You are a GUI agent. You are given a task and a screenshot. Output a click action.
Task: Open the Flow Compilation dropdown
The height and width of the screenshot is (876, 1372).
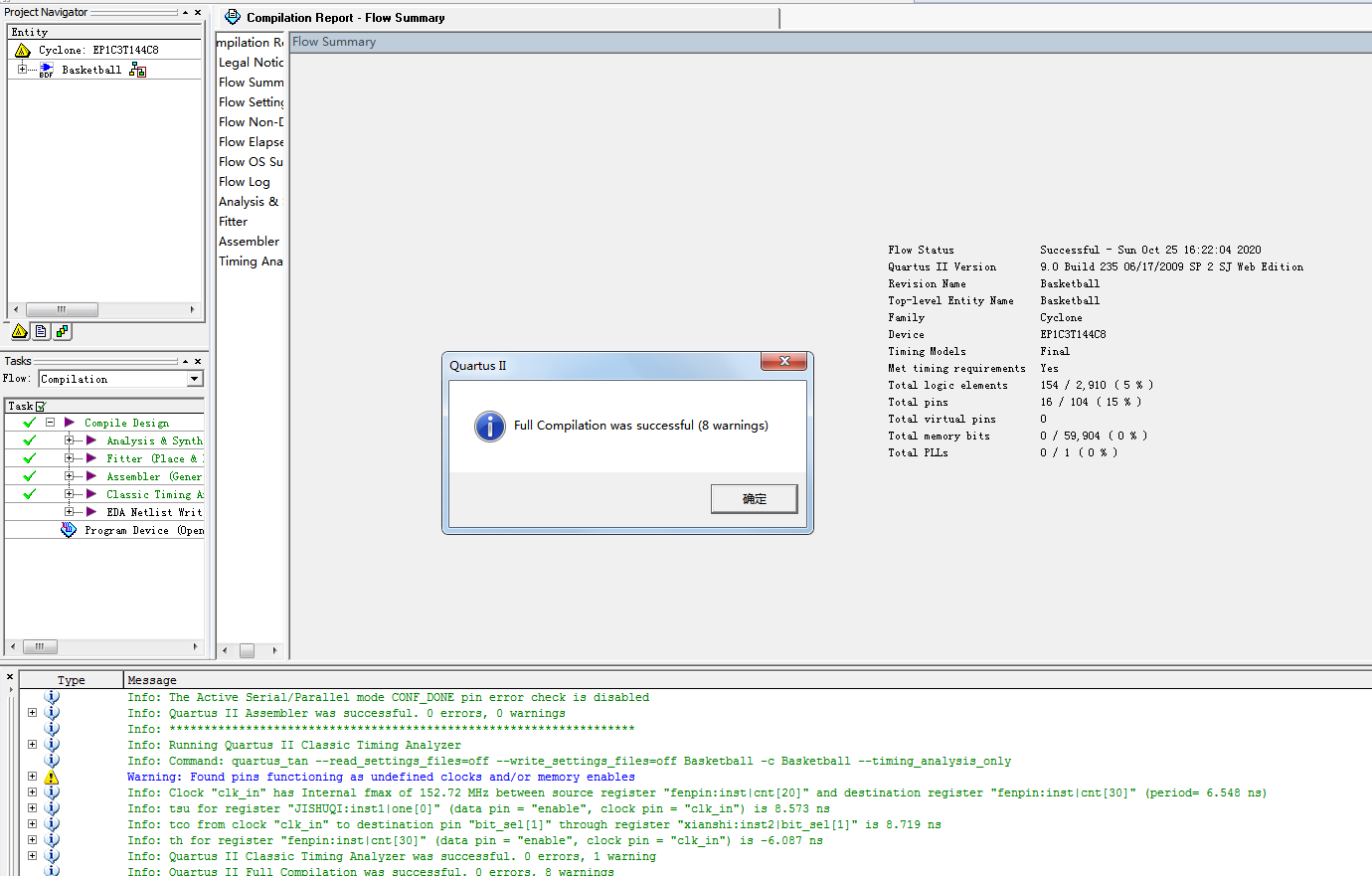(195, 379)
